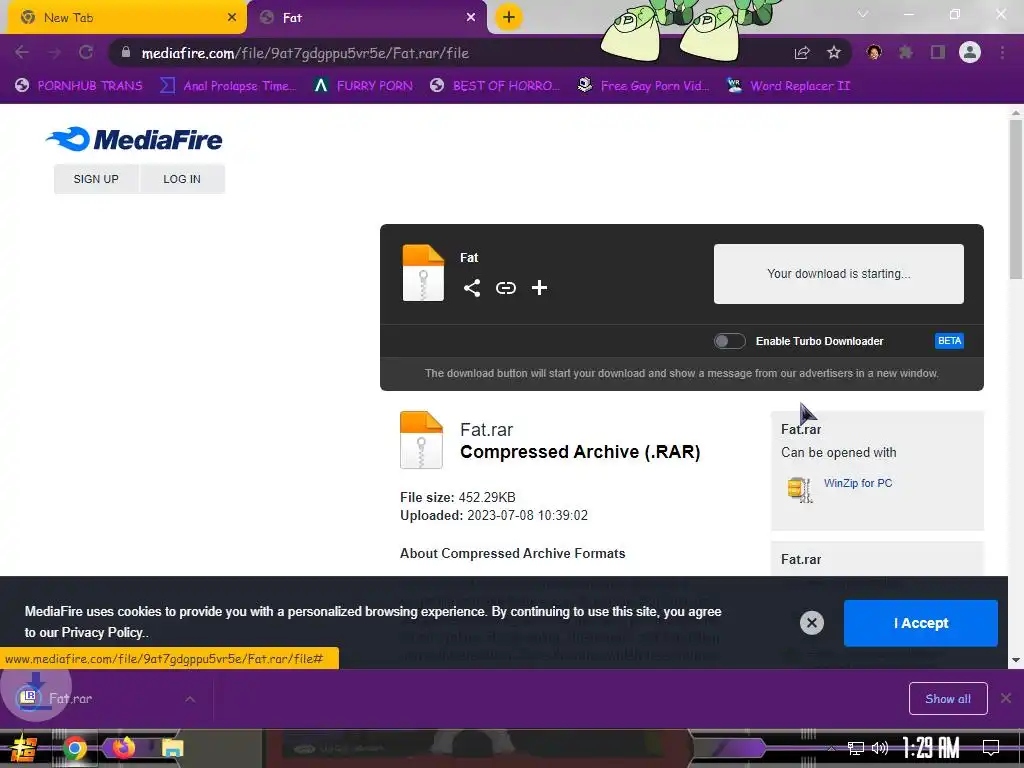Open the WinZip for PC link
The height and width of the screenshot is (768, 1024).
857,483
